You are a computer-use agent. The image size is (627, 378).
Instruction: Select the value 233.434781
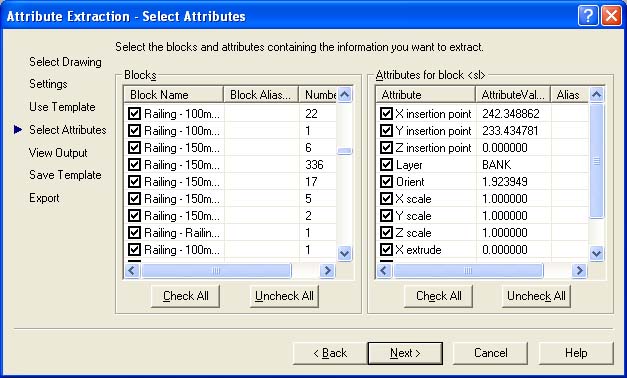pyautogui.click(x=510, y=130)
